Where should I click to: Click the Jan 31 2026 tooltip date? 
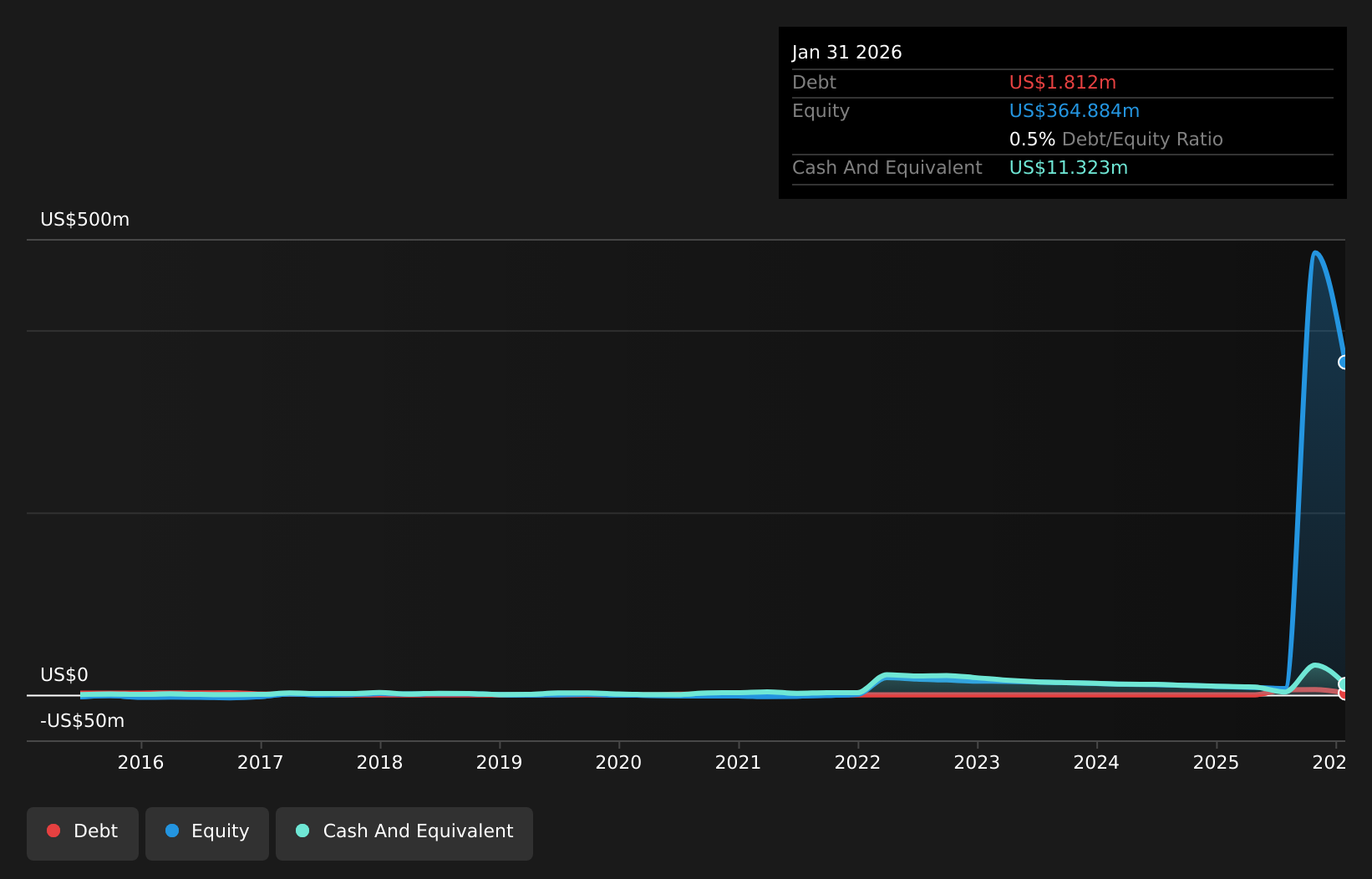847,53
